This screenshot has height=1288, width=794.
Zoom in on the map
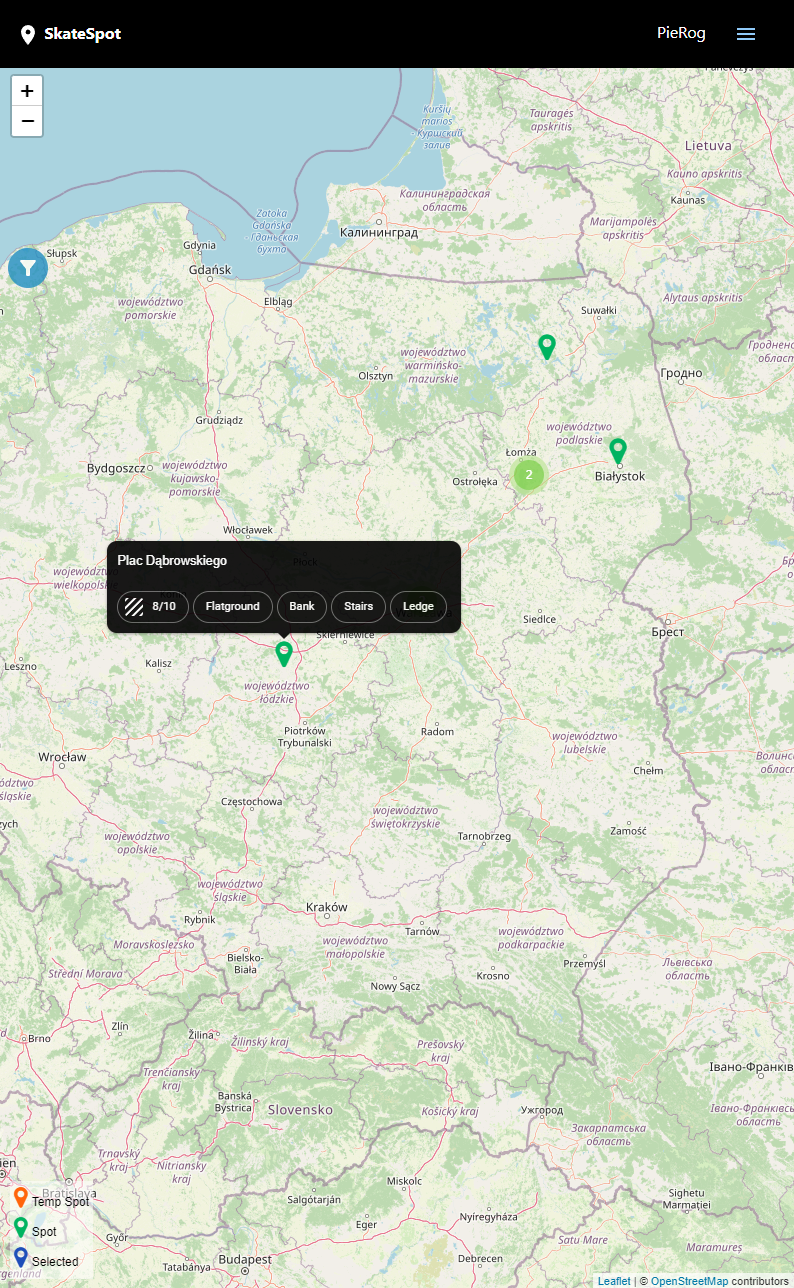coord(27,90)
